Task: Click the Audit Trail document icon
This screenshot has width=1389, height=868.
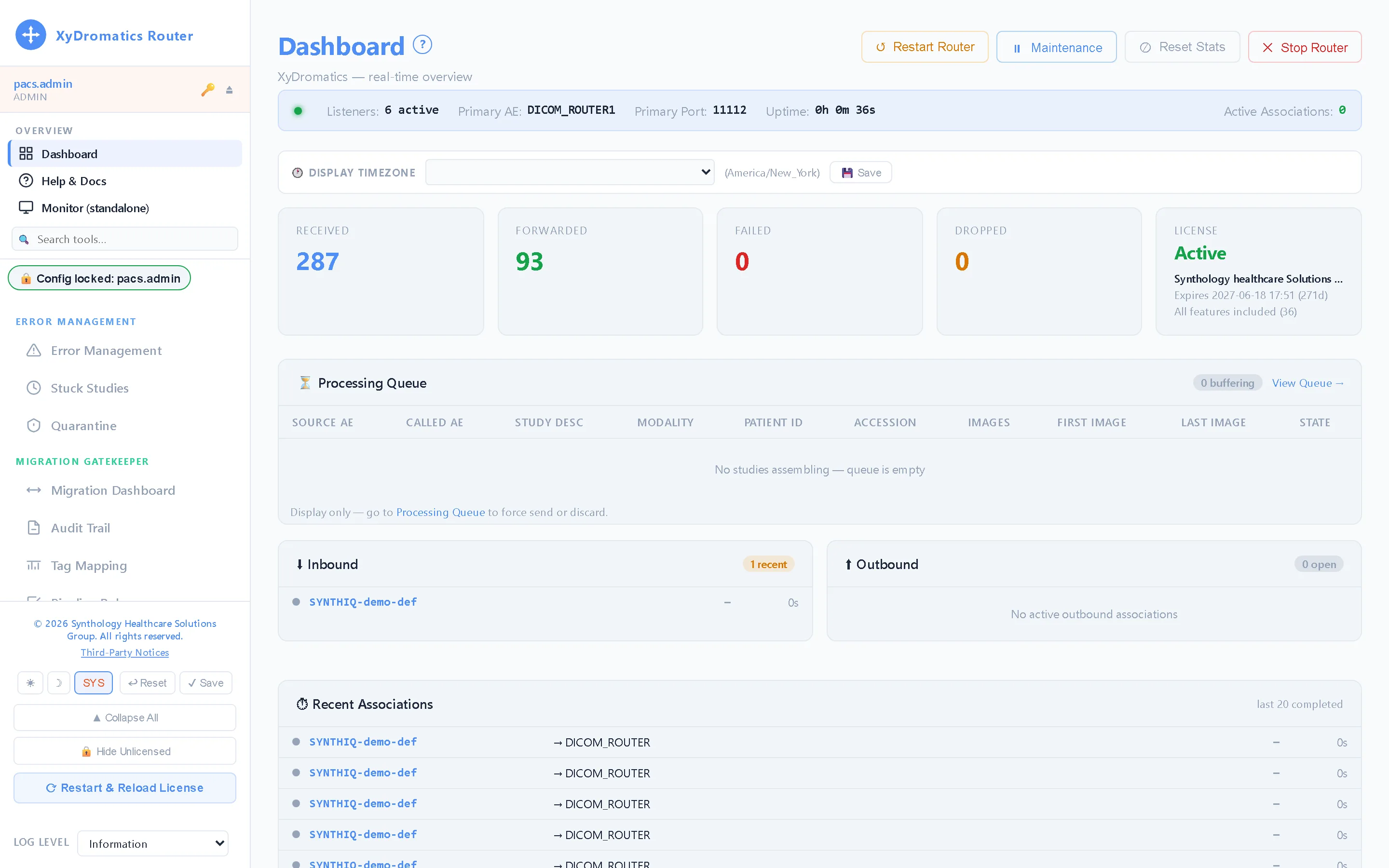Action: coord(34,528)
